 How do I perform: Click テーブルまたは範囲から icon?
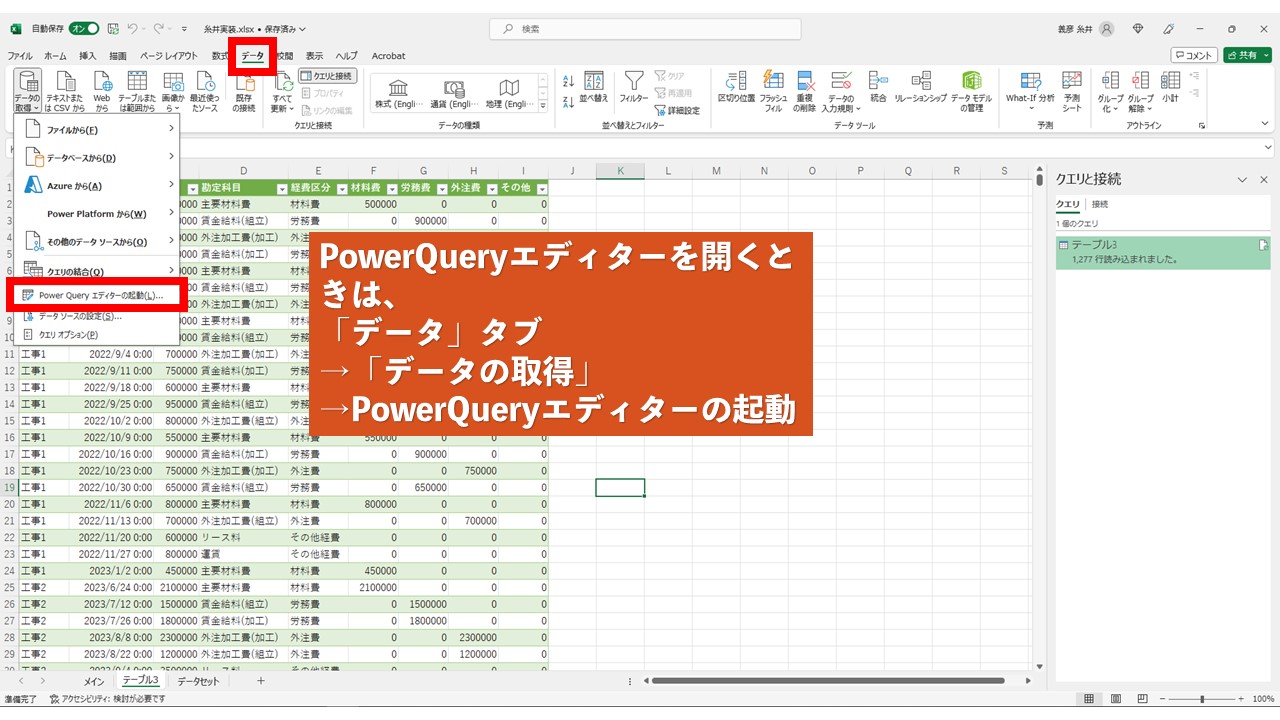pyautogui.click(x=136, y=92)
